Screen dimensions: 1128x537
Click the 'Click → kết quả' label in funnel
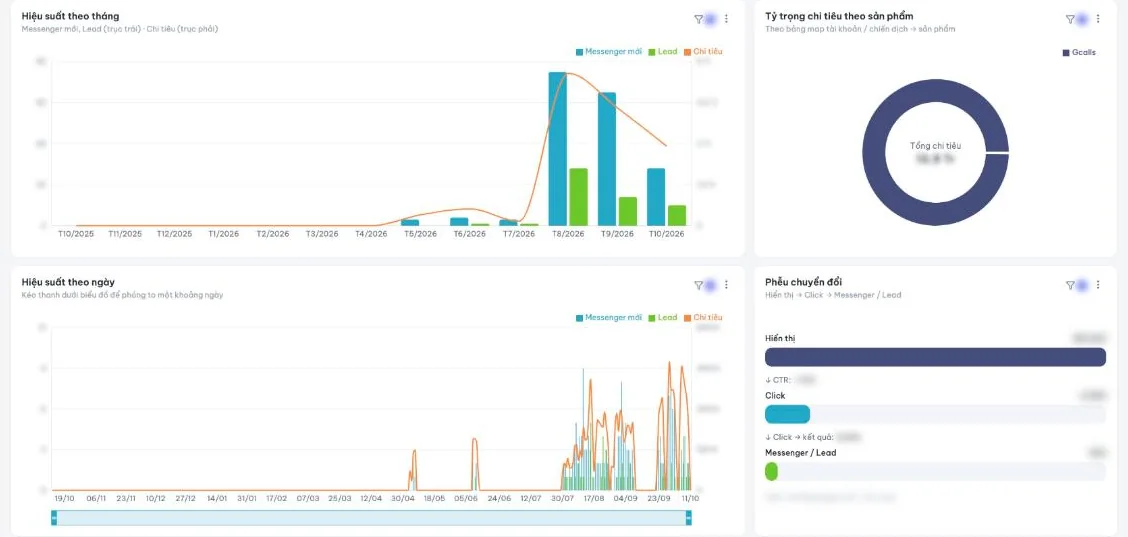799,437
